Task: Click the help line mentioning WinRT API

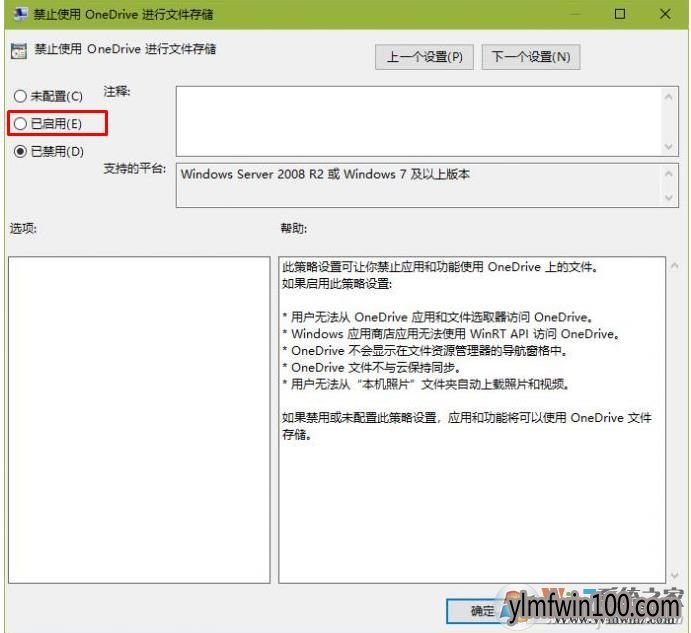Action: pyautogui.click(x=451, y=334)
